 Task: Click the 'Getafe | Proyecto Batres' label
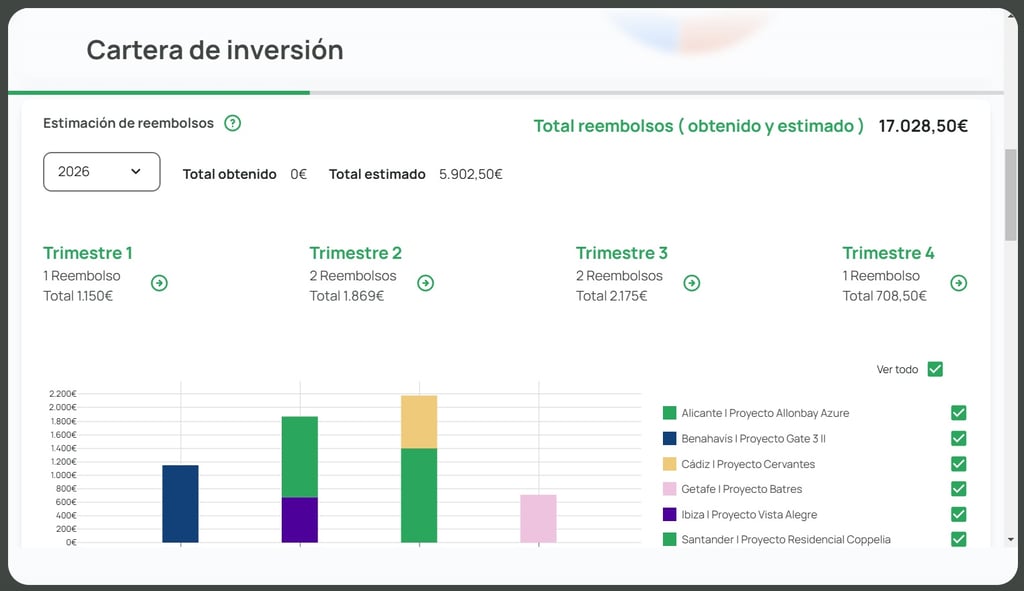coord(741,488)
